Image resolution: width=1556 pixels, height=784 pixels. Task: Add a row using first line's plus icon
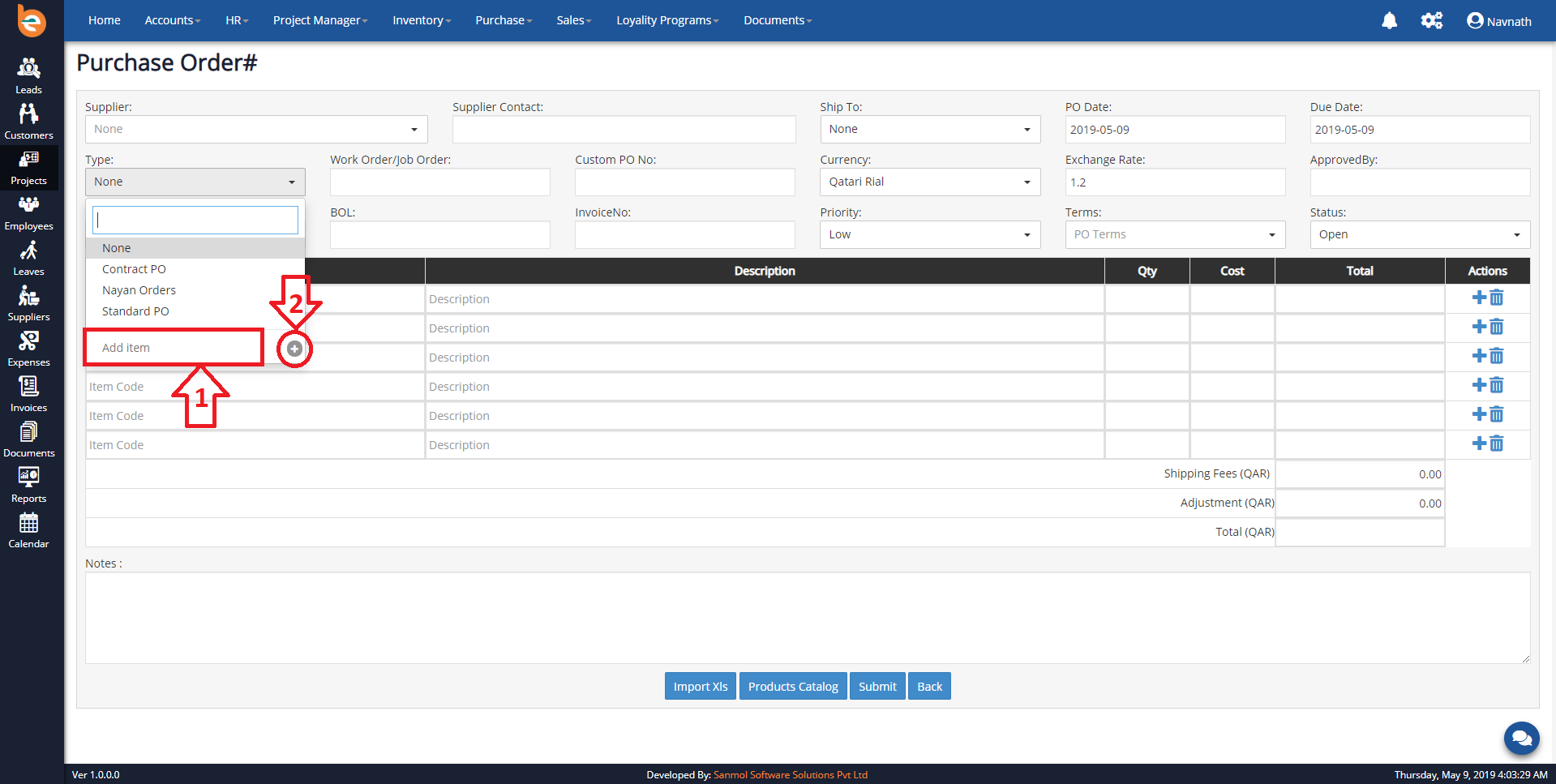(1479, 298)
